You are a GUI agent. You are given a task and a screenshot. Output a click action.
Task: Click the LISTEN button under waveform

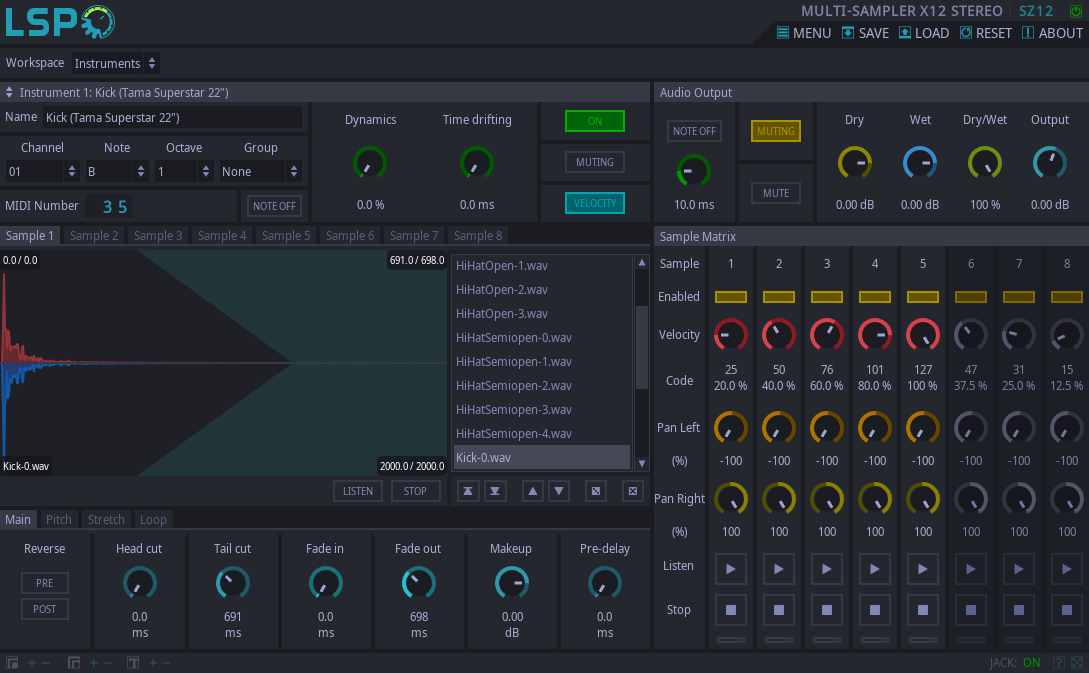pos(358,491)
